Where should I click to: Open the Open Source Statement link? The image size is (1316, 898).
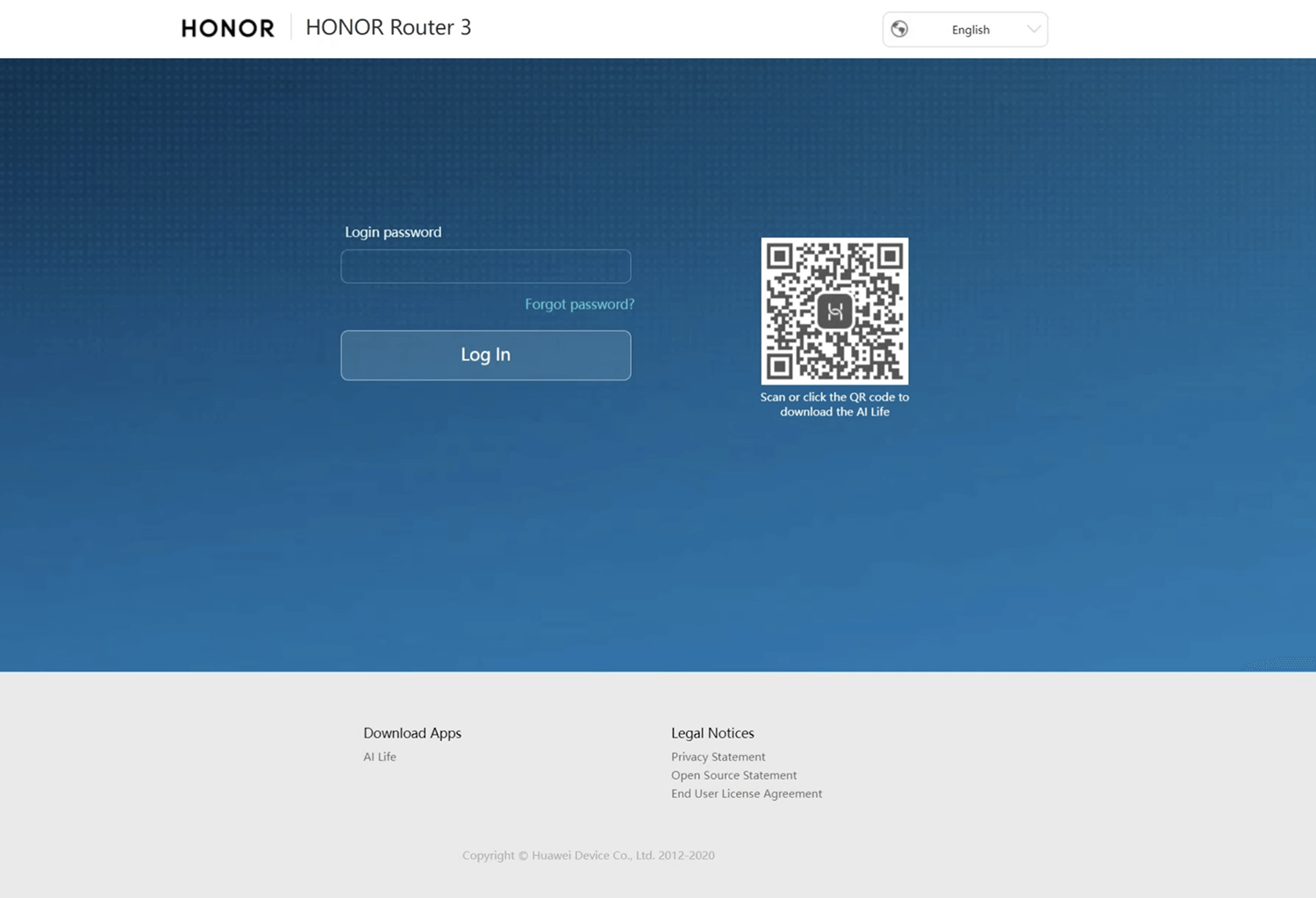pos(733,775)
